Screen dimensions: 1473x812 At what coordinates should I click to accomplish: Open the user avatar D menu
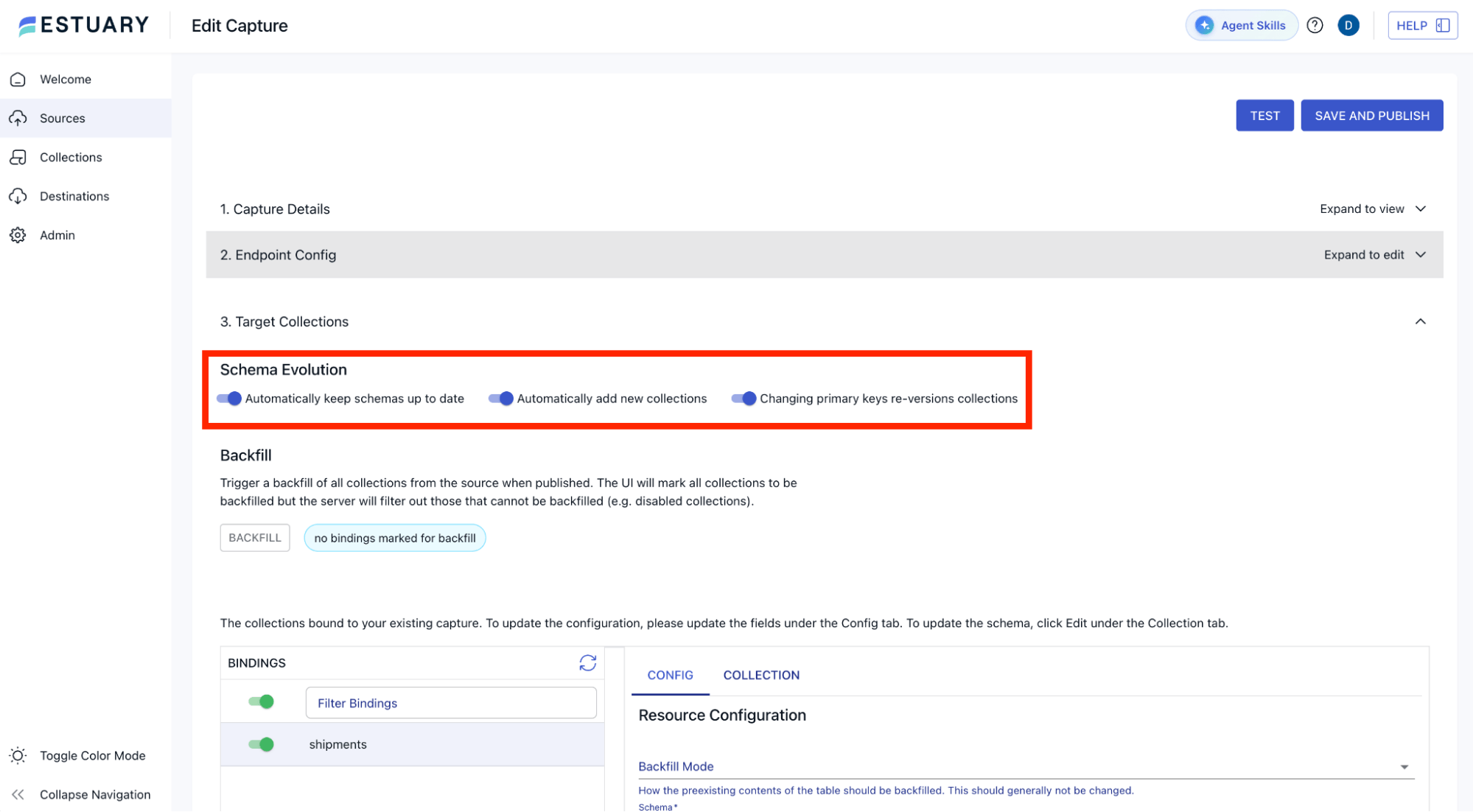[1348, 25]
